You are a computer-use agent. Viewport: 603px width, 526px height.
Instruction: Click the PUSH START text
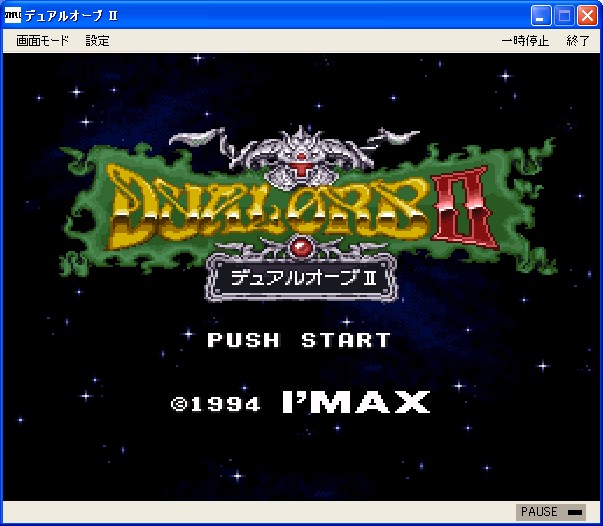[x=299, y=340]
